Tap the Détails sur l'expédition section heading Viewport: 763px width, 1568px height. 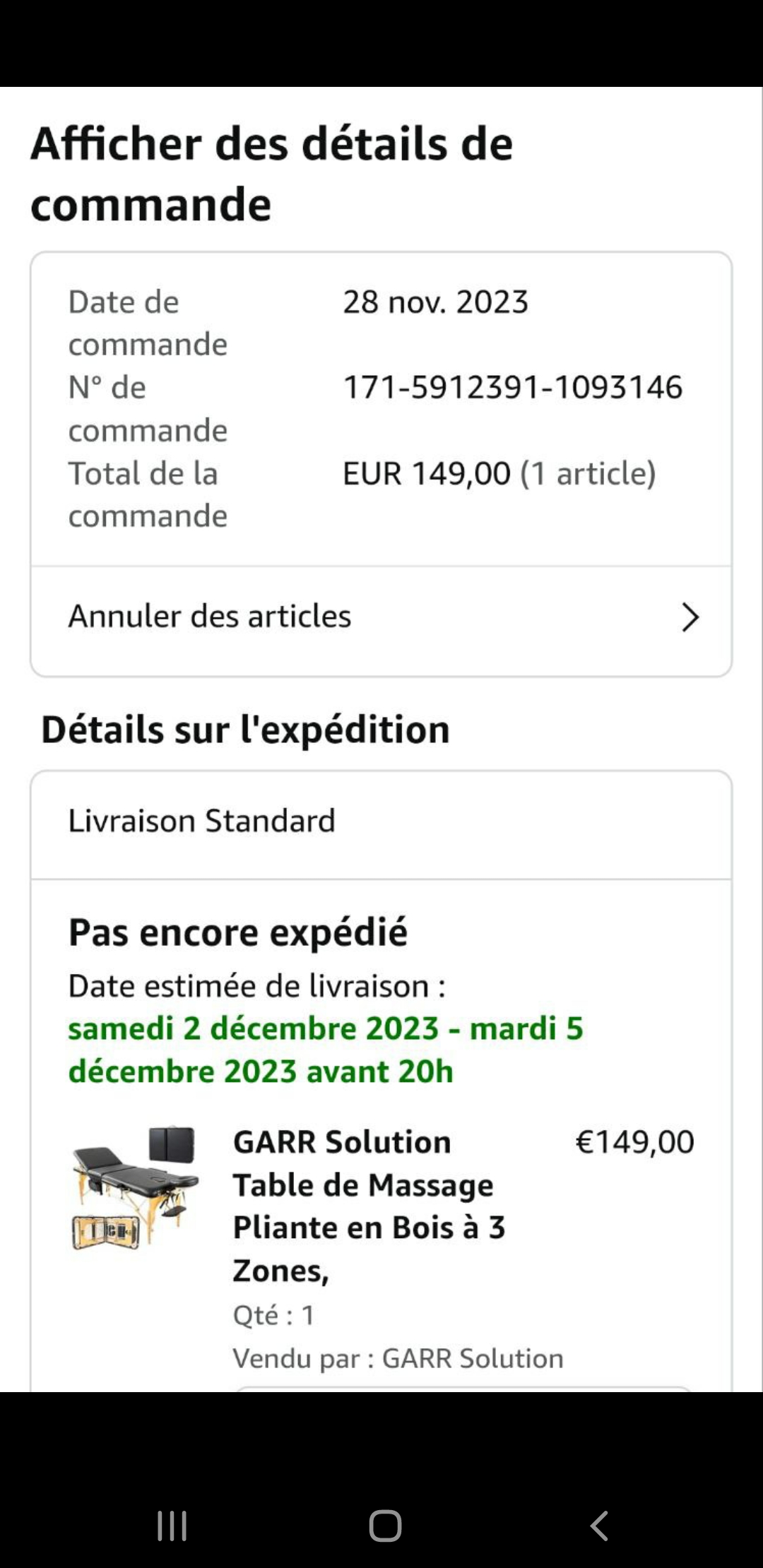coord(245,730)
